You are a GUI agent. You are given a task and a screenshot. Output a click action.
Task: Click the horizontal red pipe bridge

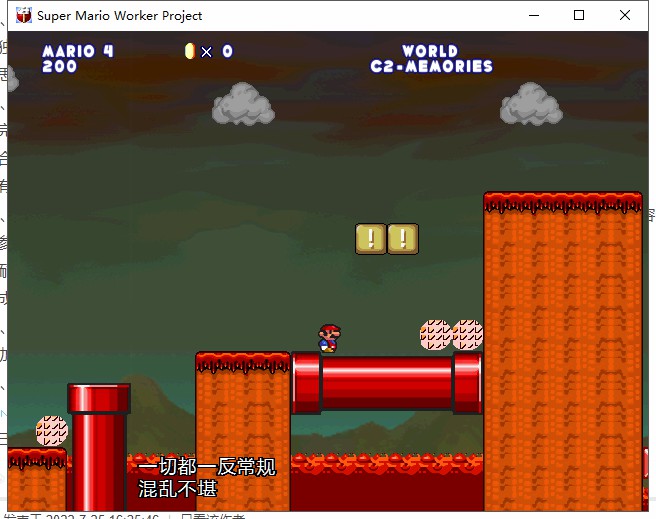[x=387, y=383]
